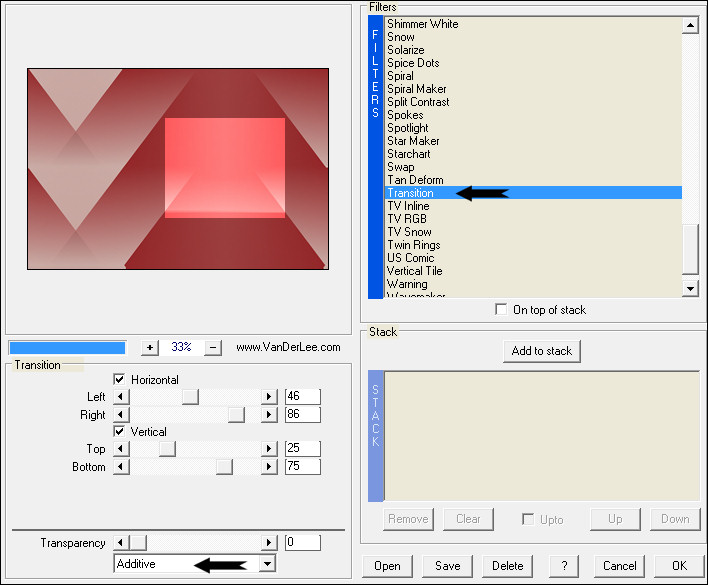Click the Bottom slider's left arrow
The height and width of the screenshot is (585, 708).
pyautogui.click(x=121, y=466)
